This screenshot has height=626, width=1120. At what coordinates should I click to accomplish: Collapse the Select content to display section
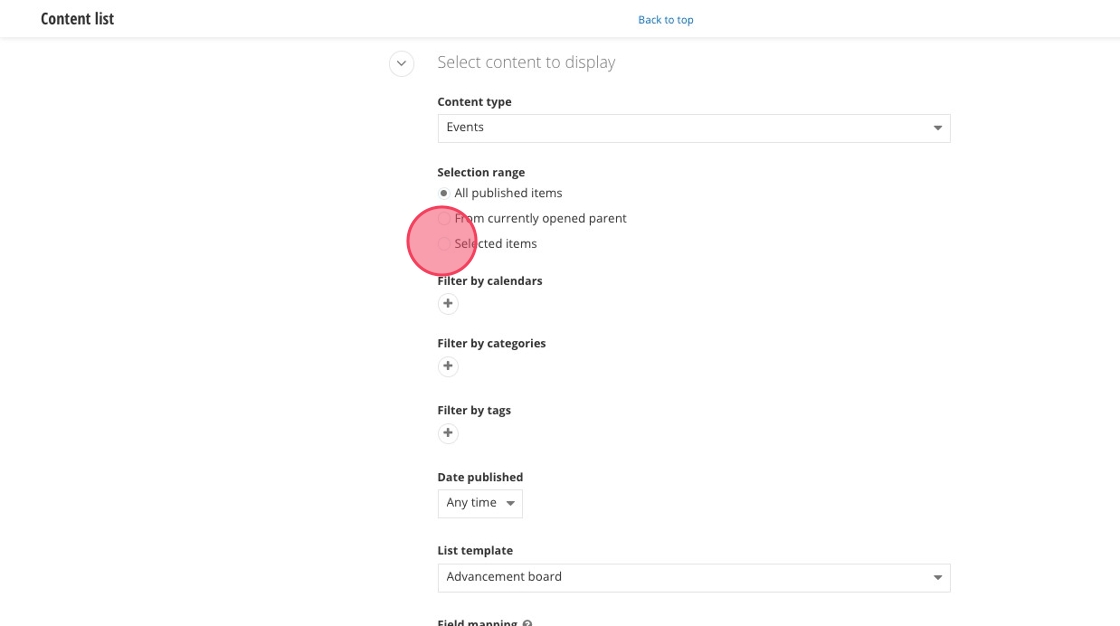[401, 64]
